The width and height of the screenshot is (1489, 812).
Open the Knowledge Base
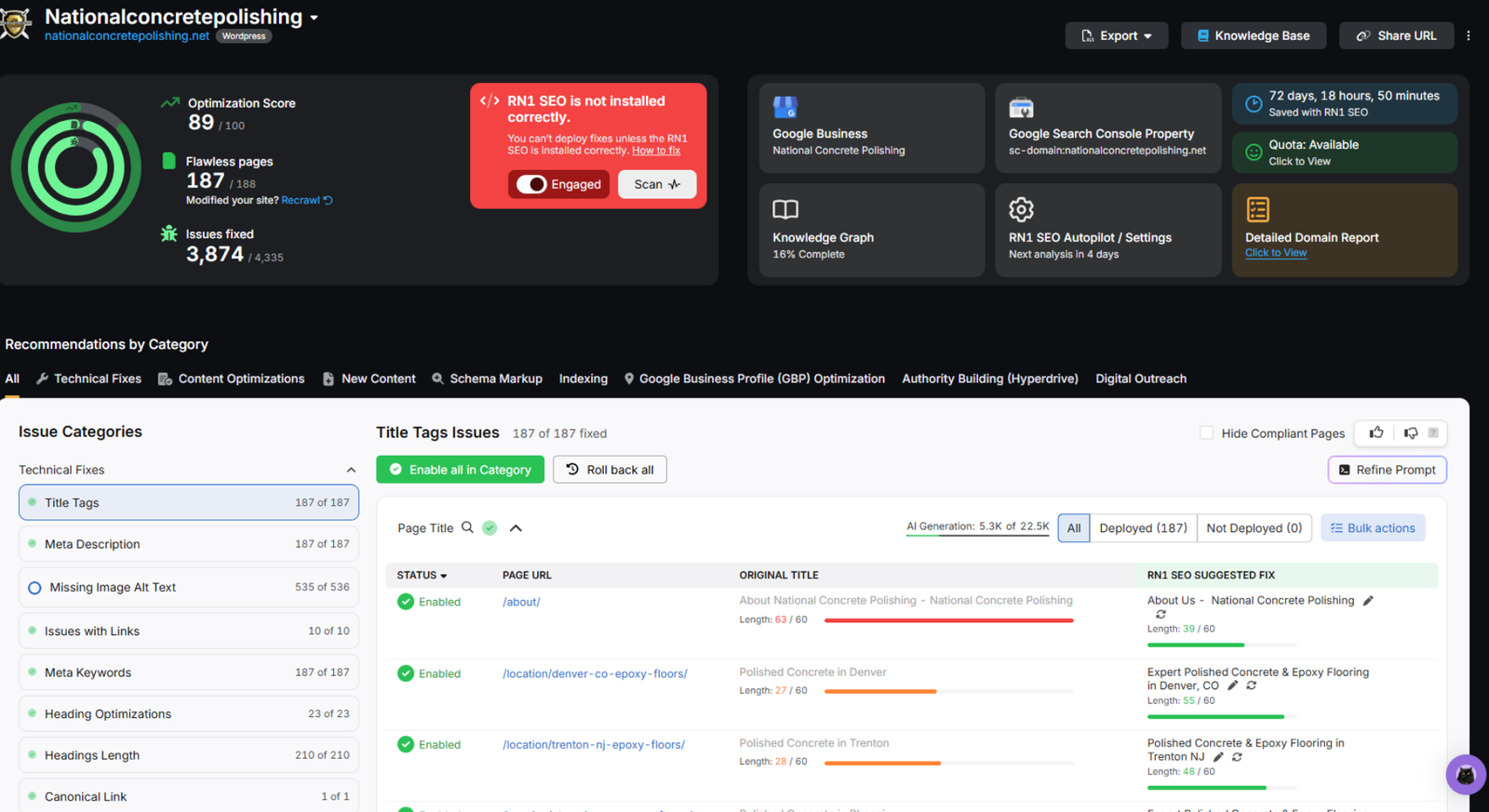coord(1253,35)
